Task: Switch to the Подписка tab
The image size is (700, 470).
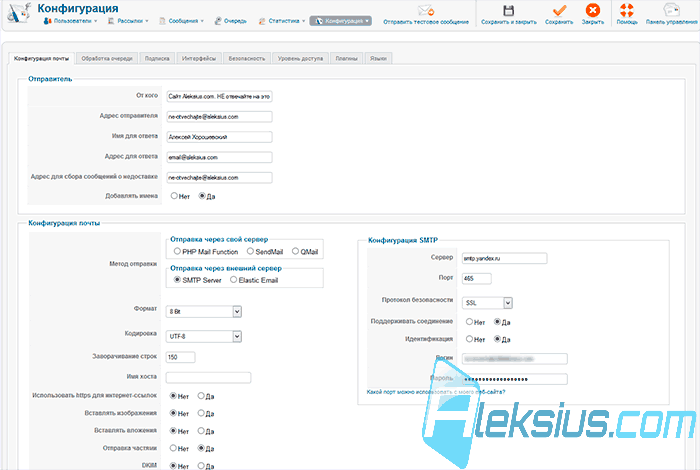Action: coord(157,58)
